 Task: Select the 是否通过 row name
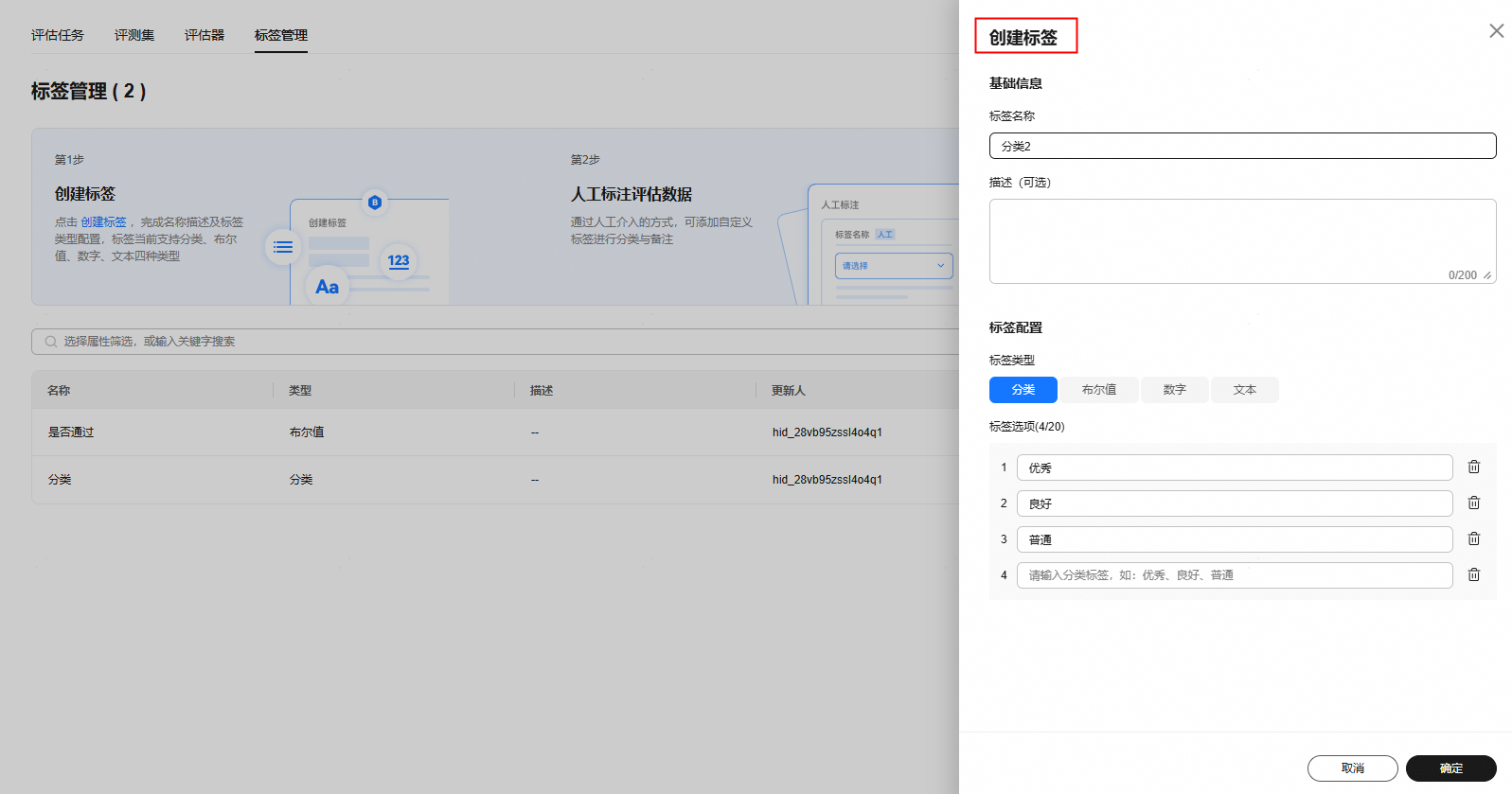point(71,432)
